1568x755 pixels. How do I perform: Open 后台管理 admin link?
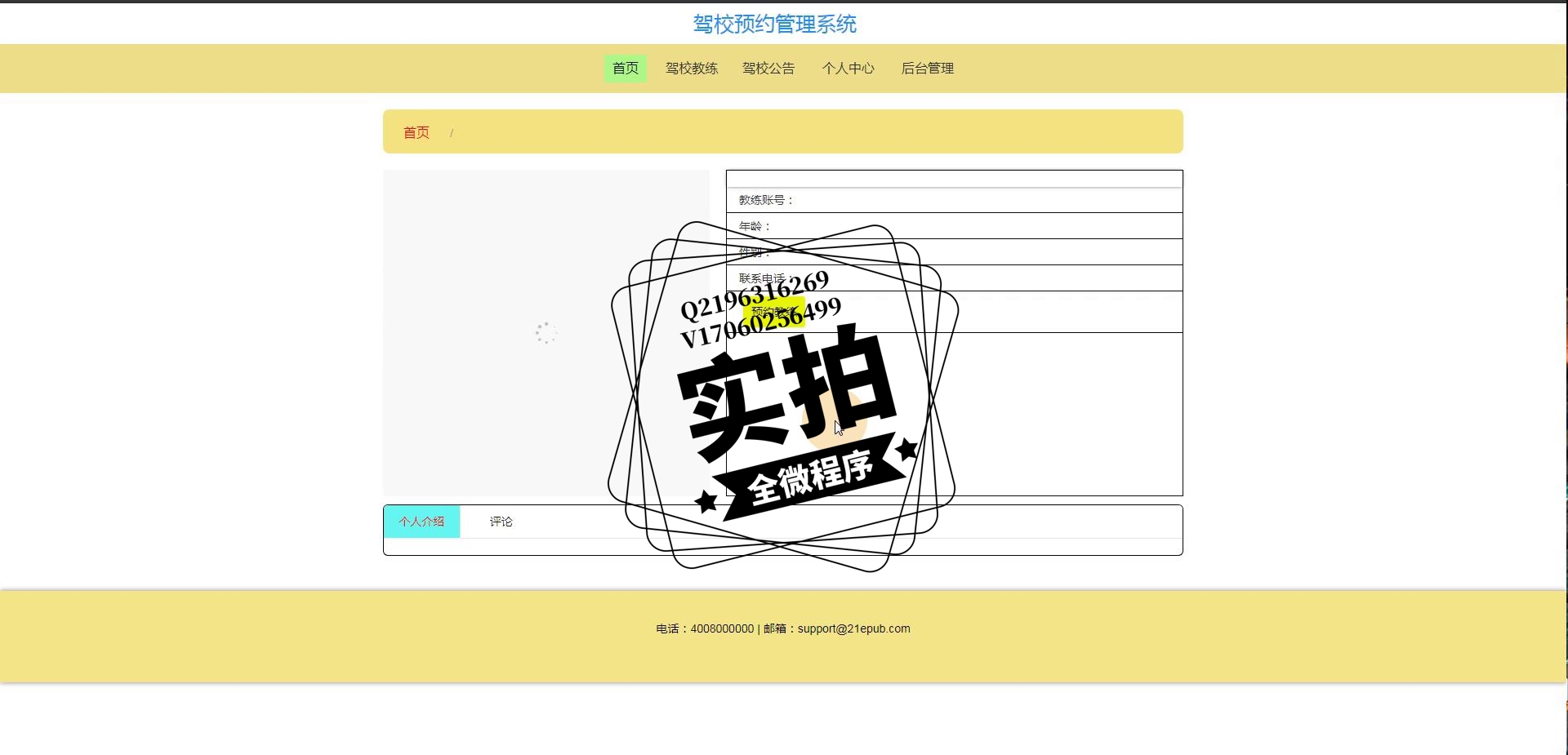(928, 69)
